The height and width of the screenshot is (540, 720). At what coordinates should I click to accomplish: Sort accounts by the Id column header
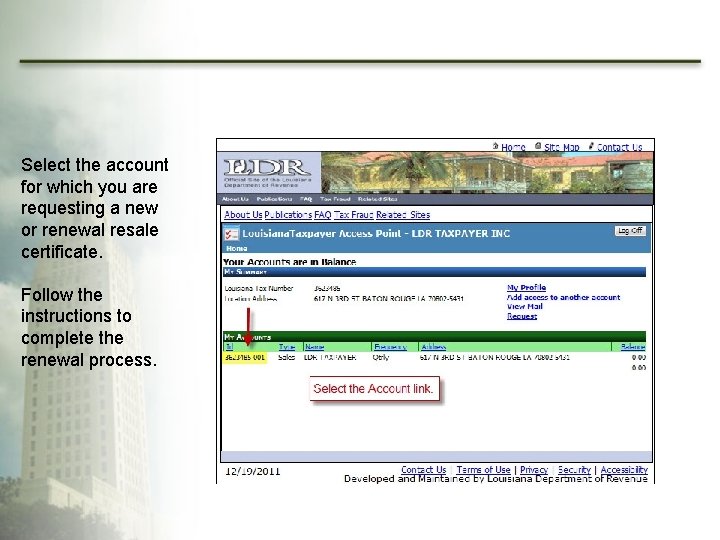point(229,347)
